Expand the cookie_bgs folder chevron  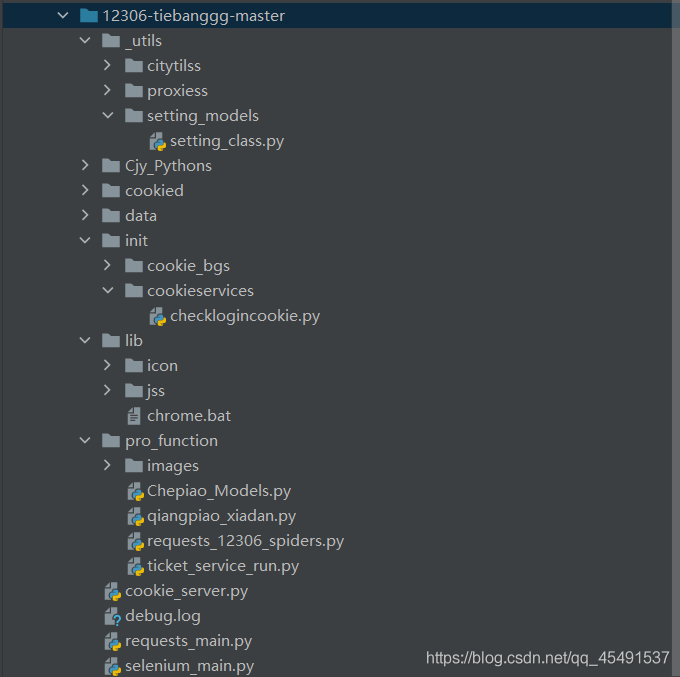coord(107,266)
